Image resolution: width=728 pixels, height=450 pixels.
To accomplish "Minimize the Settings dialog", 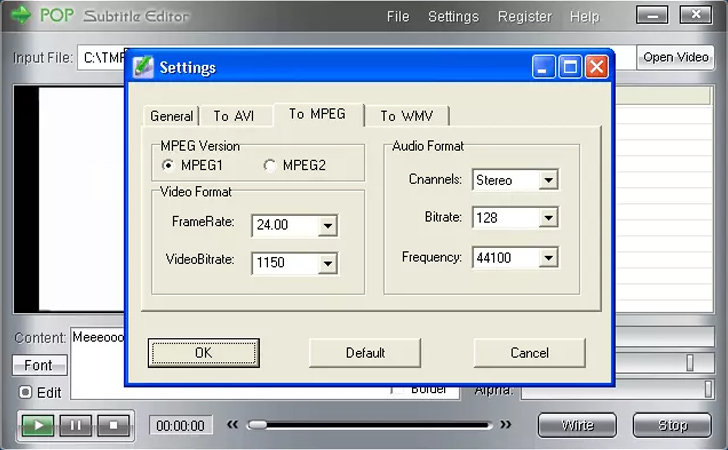I will tap(543, 67).
